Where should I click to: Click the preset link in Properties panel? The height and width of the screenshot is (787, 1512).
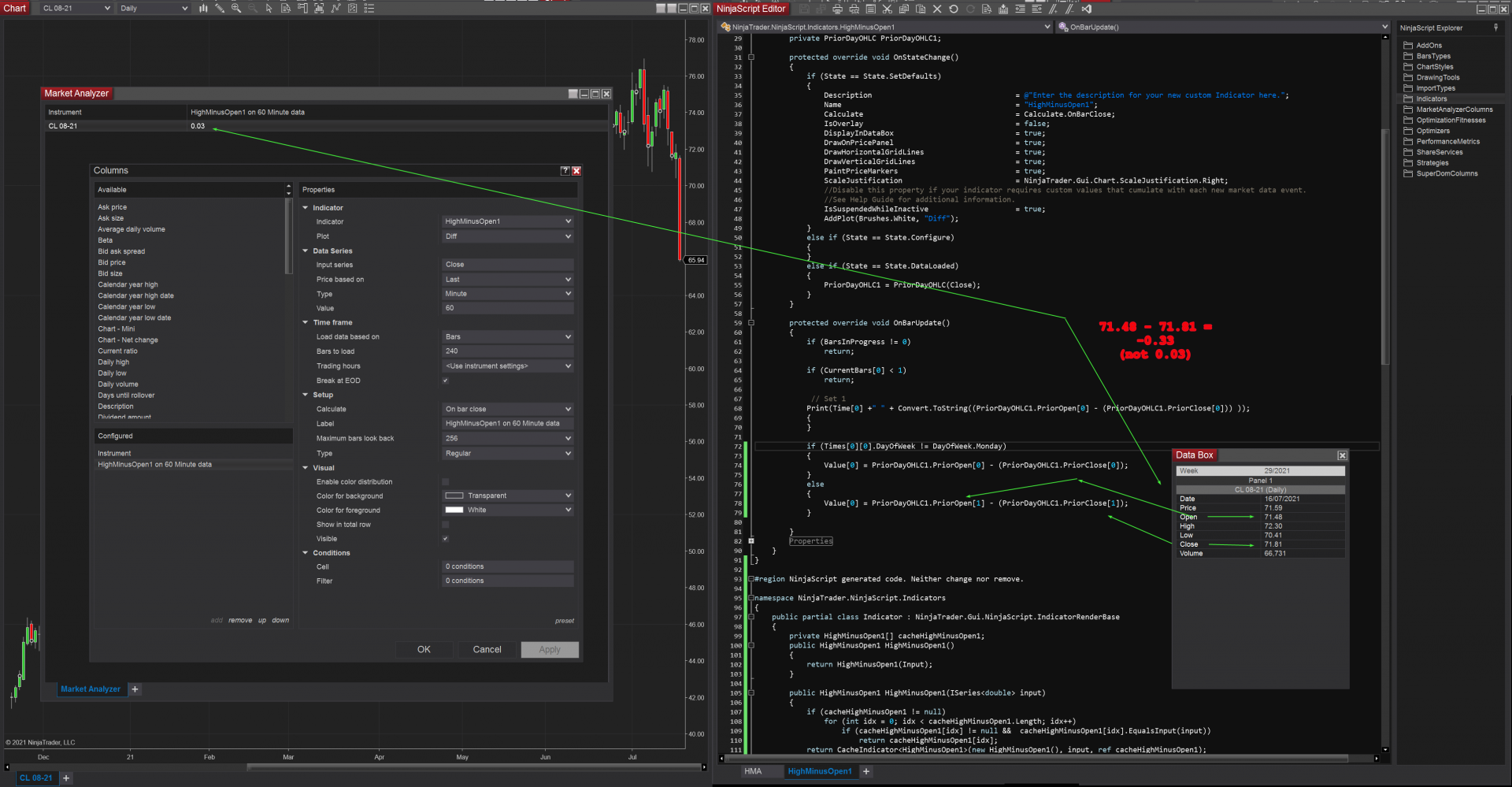click(x=565, y=621)
